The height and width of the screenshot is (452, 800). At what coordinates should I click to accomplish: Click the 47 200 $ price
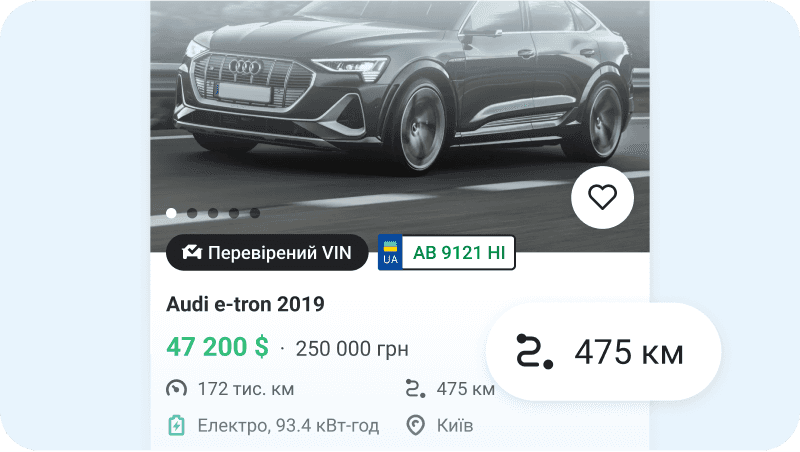point(217,347)
